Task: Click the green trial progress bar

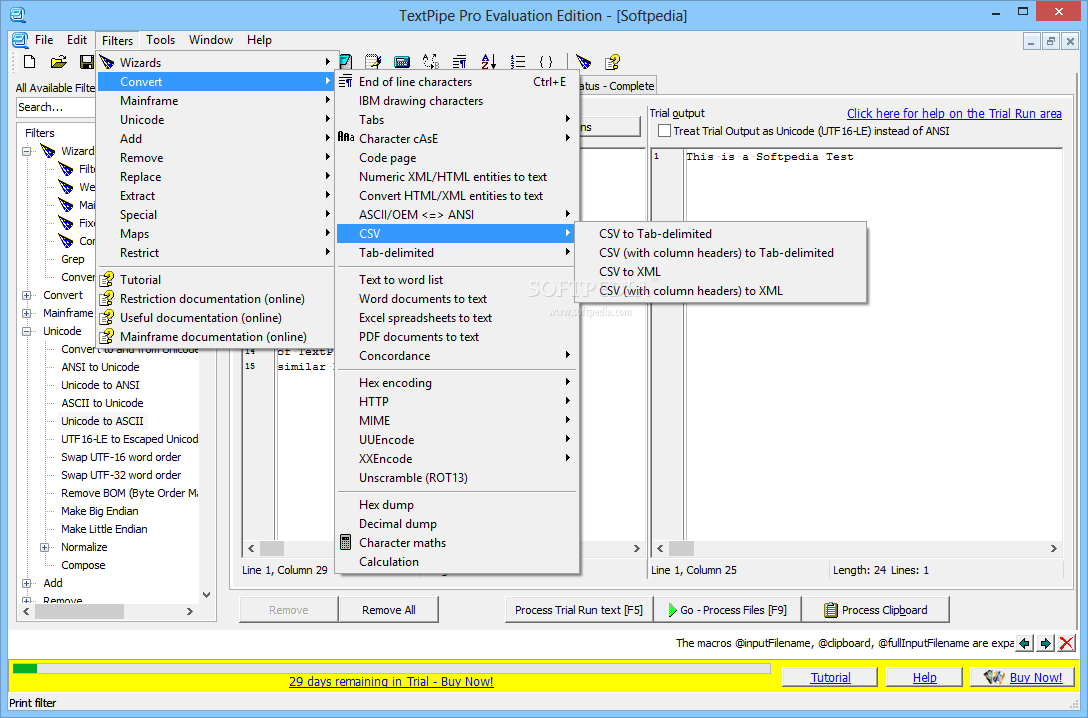Action: click(25, 668)
